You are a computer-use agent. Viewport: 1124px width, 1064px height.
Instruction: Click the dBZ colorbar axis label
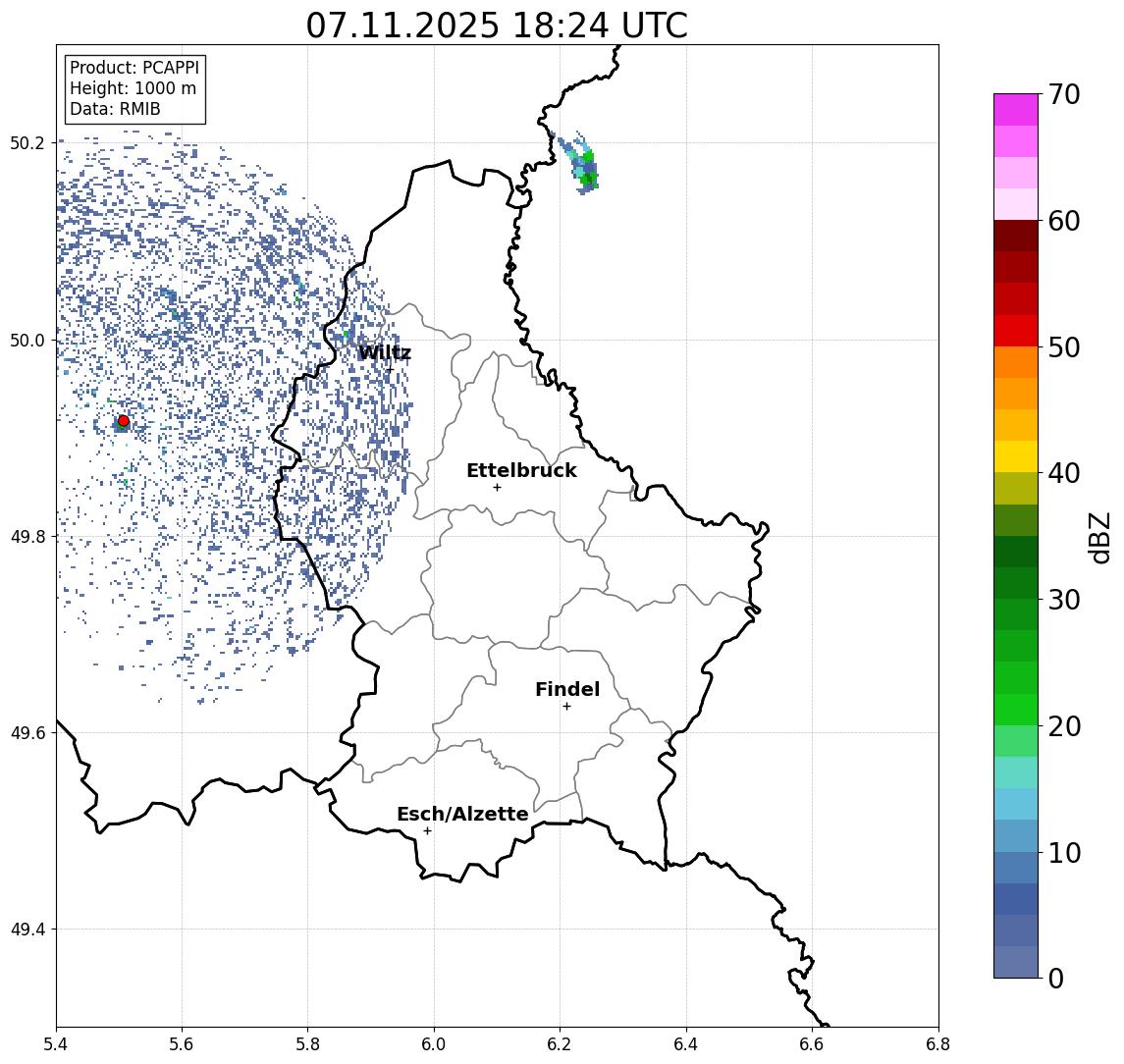click(x=1098, y=537)
